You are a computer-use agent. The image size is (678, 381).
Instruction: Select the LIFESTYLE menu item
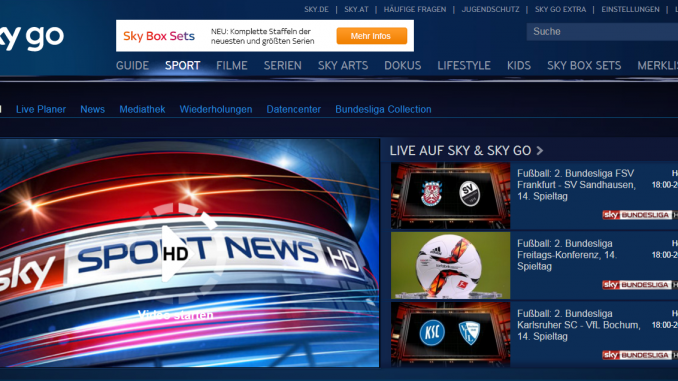click(x=464, y=65)
